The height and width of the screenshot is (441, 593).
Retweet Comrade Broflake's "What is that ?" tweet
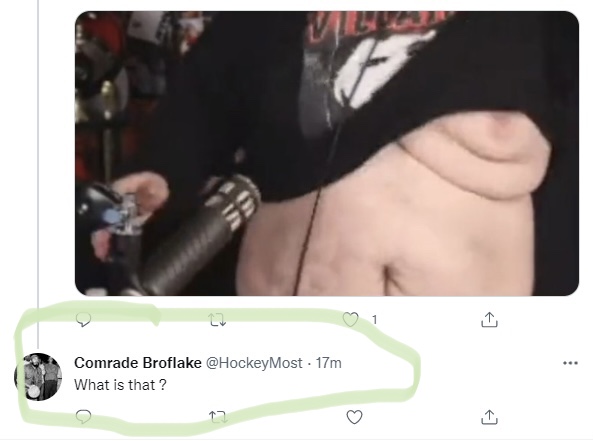[218, 417]
